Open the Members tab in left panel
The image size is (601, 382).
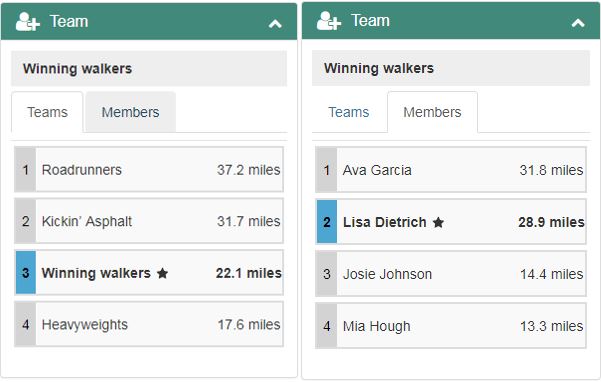[x=130, y=112]
